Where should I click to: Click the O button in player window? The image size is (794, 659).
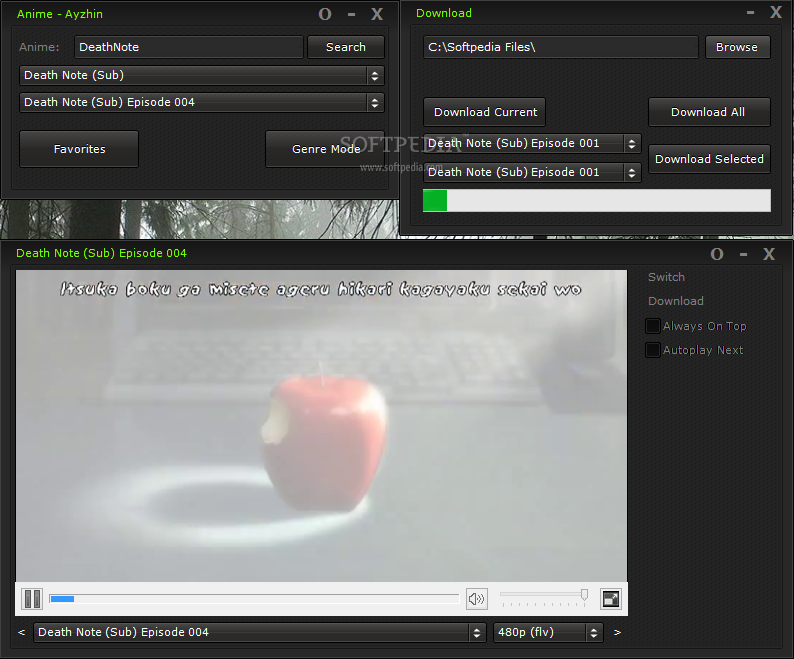[717, 254]
